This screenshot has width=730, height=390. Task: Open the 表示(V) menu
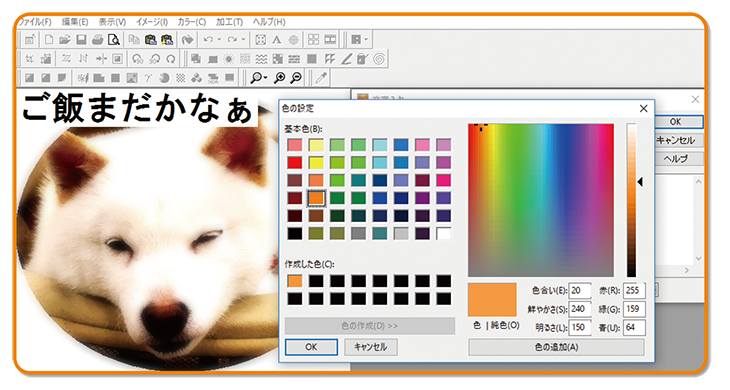(x=112, y=22)
